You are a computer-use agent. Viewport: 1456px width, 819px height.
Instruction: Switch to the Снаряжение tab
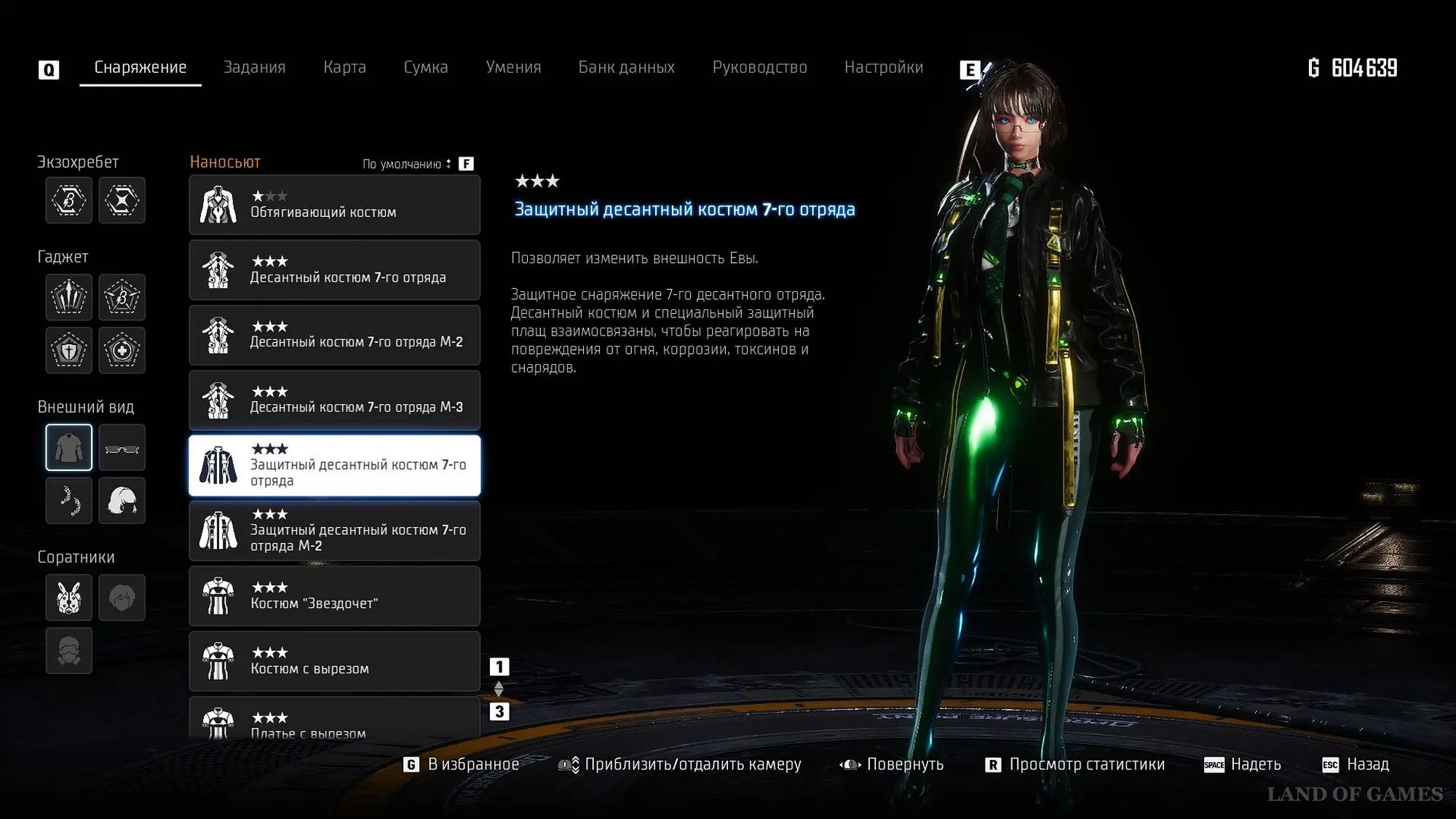141,67
